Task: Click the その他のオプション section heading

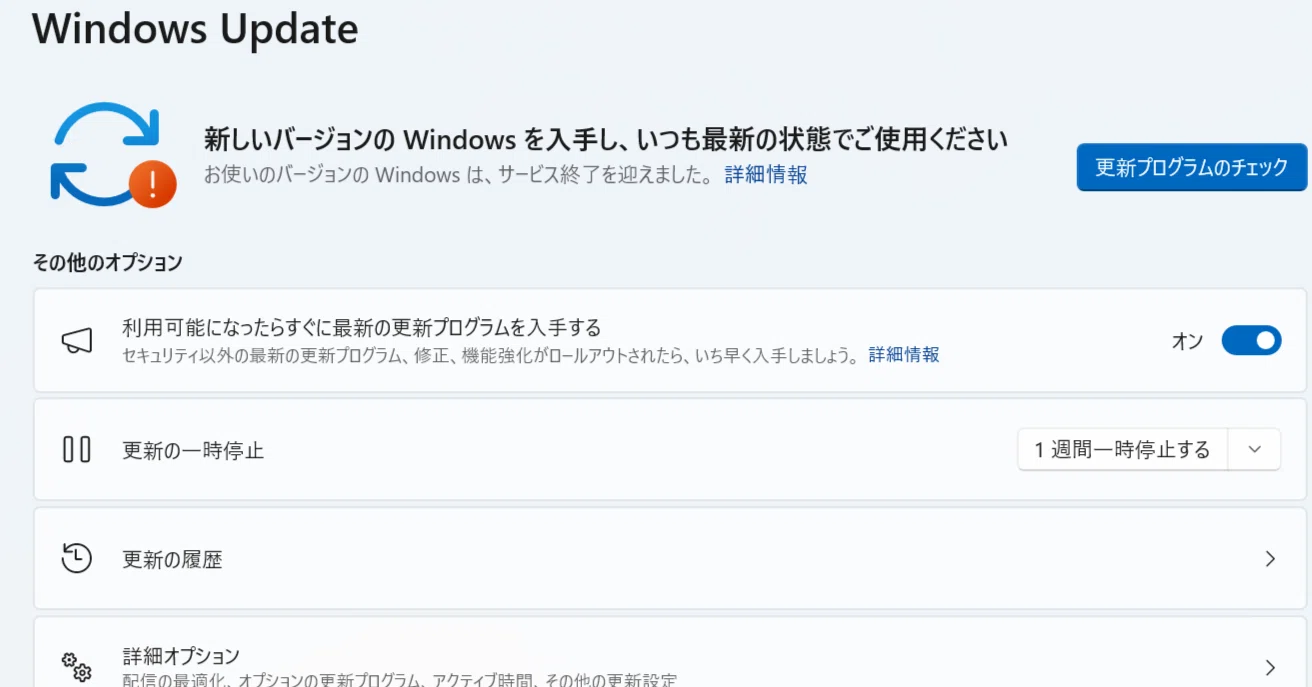Action: click(x=108, y=263)
